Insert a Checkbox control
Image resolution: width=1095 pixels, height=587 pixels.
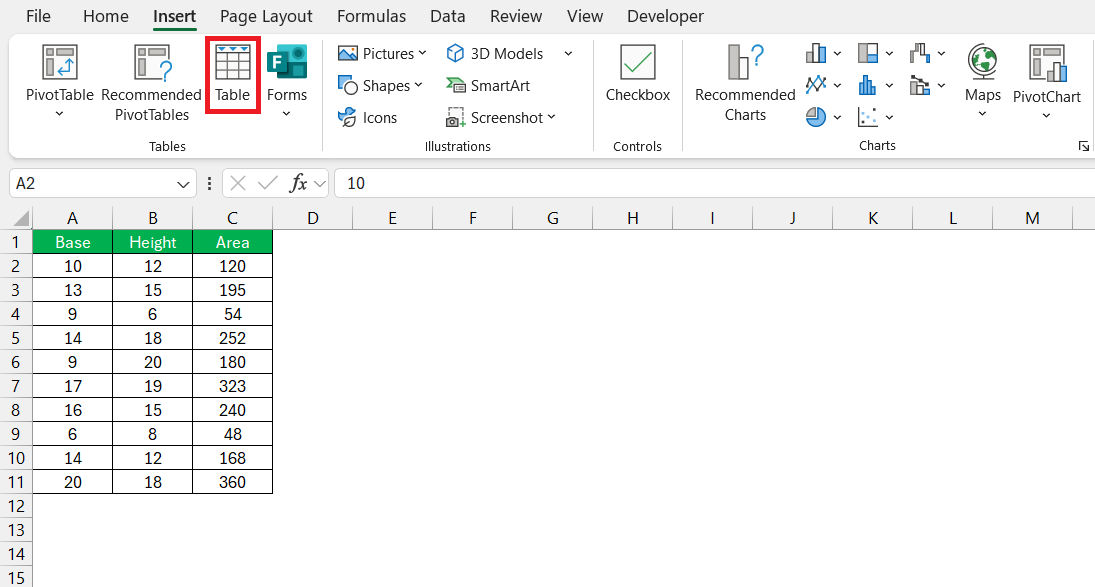click(638, 73)
